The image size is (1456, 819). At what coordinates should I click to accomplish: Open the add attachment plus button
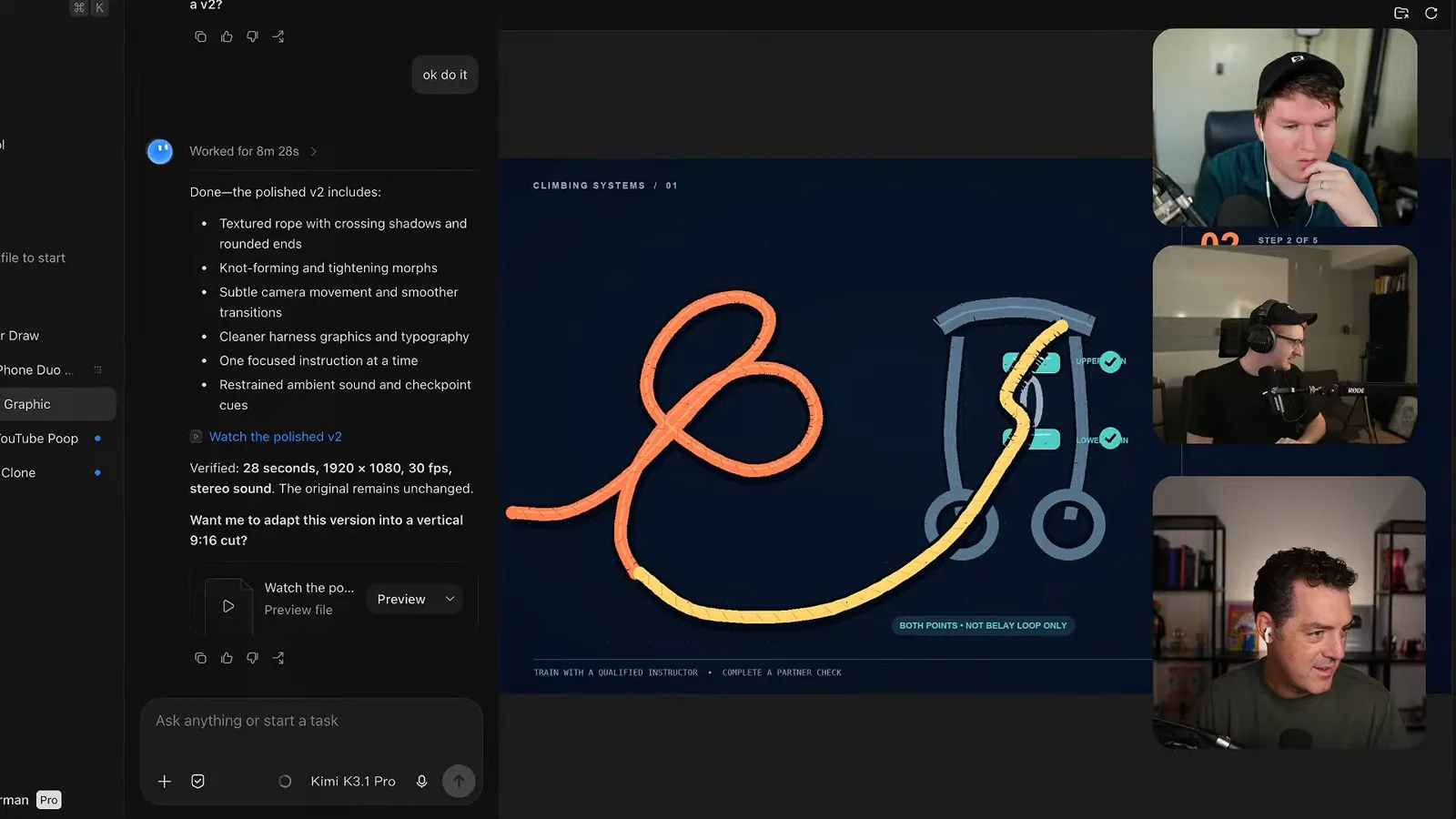(165, 781)
